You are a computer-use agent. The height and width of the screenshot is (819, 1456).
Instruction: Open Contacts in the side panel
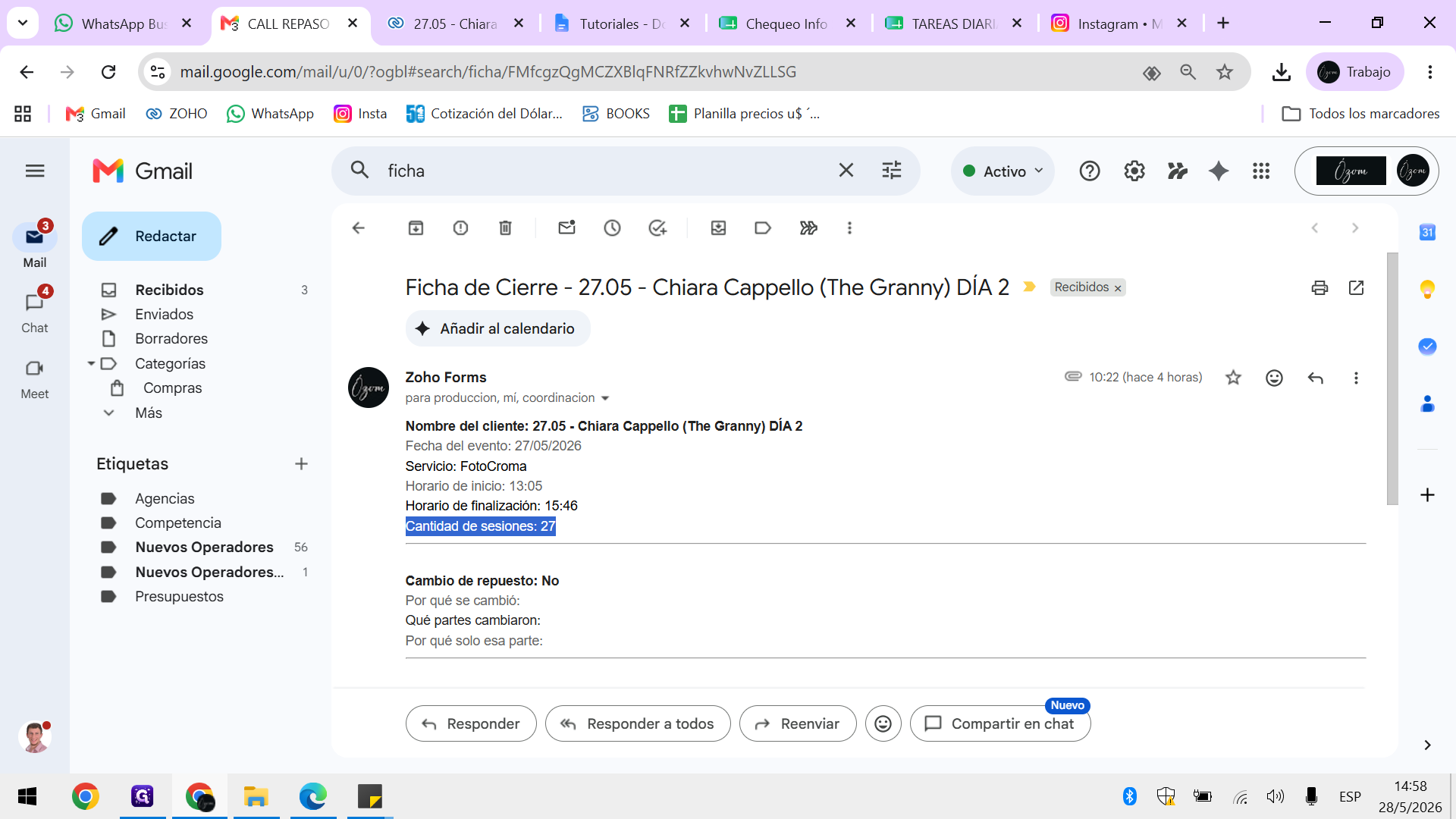[x=1427, y=404]
